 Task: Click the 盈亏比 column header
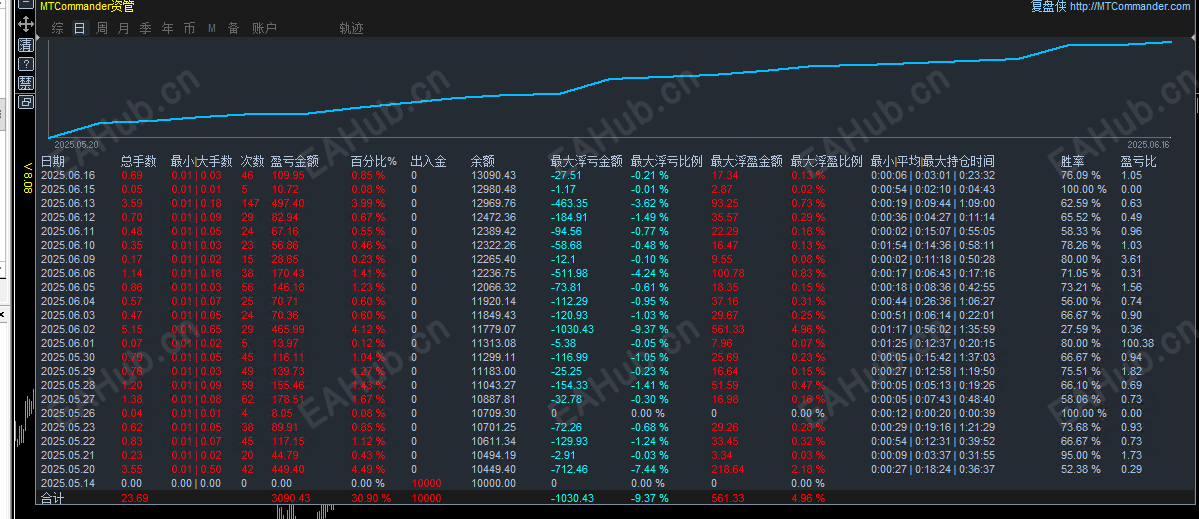tap(1139, 161)
